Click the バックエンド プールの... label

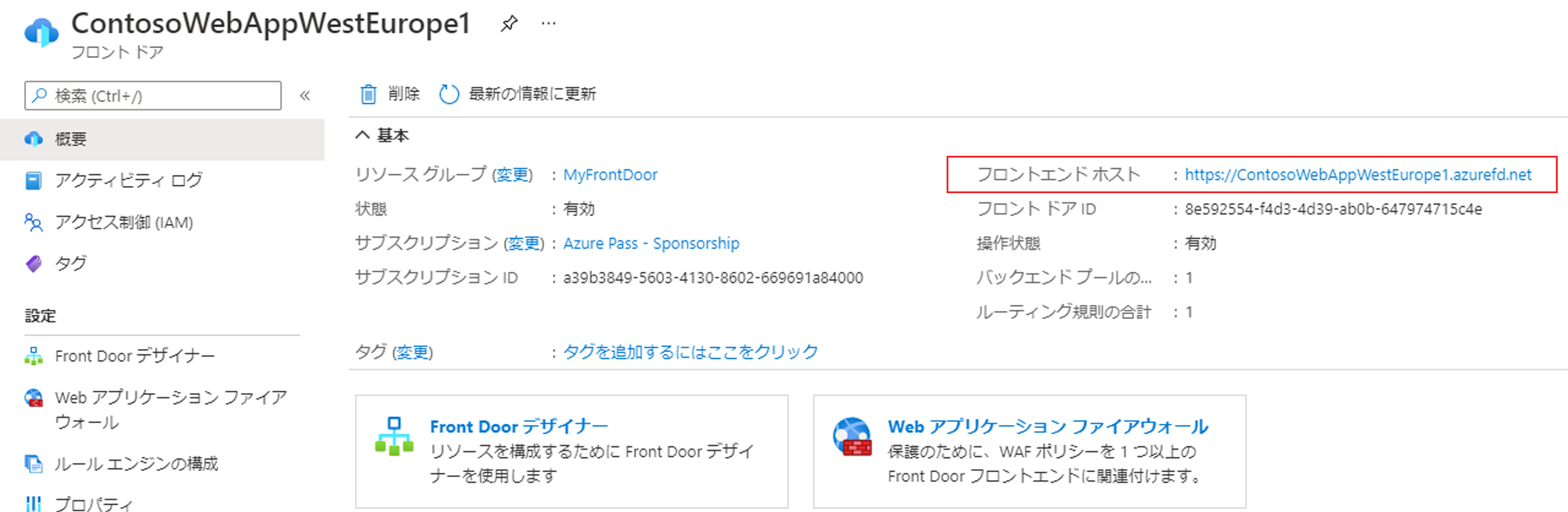coord(1064,278)
